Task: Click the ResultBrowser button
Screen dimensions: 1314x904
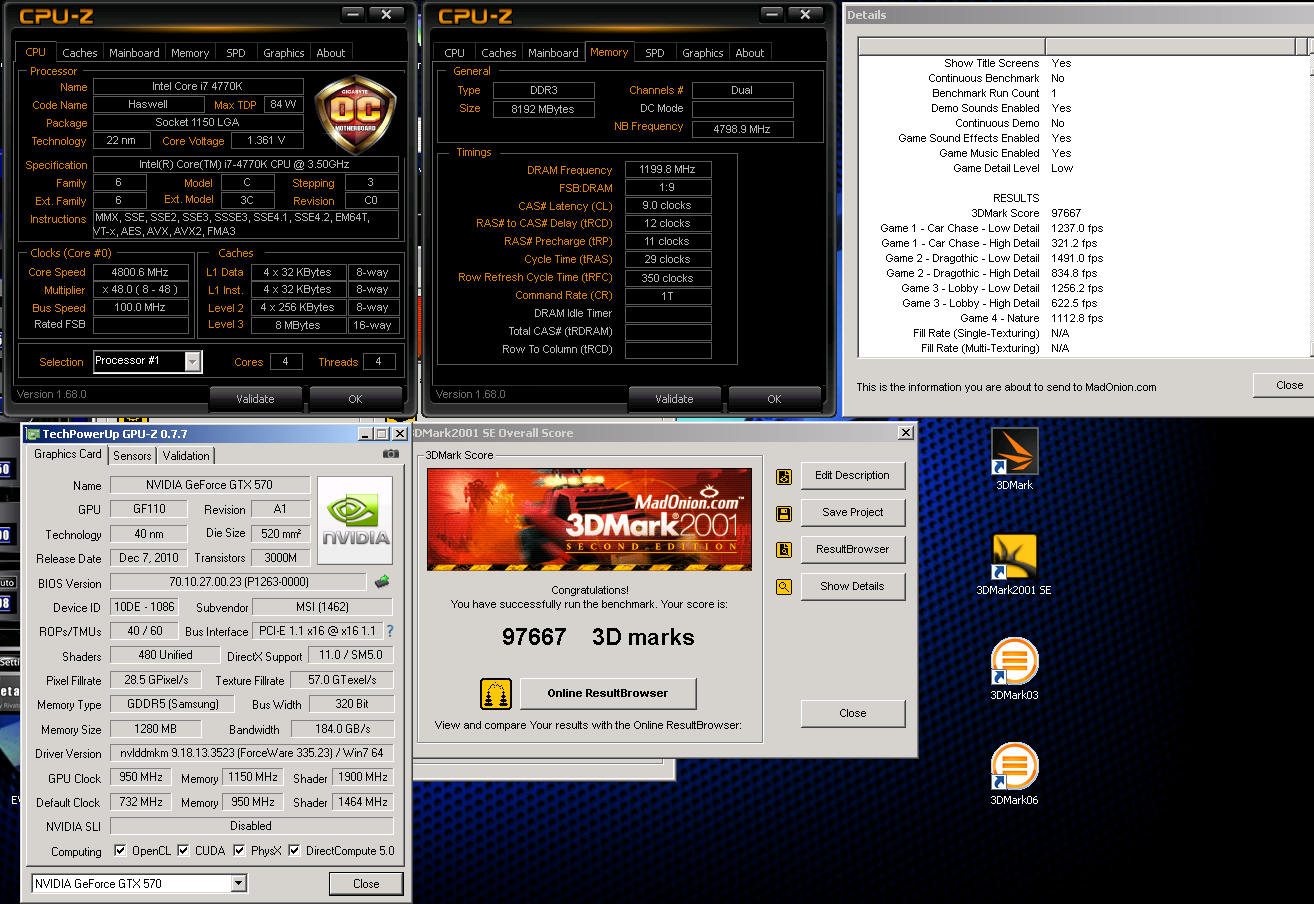Action: coord(852,549)
